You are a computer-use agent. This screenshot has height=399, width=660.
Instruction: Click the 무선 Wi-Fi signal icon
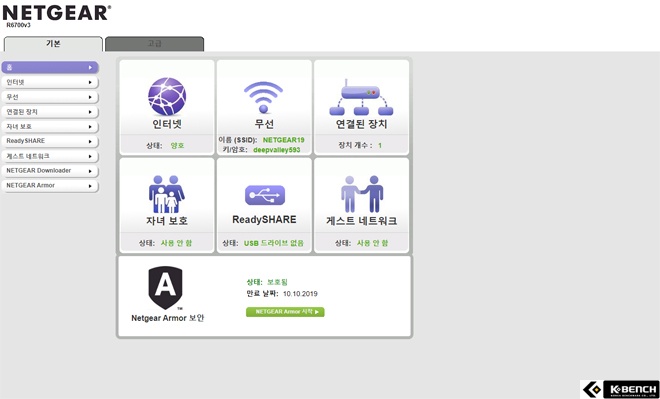pyautogui.click(x=263, y=97)
